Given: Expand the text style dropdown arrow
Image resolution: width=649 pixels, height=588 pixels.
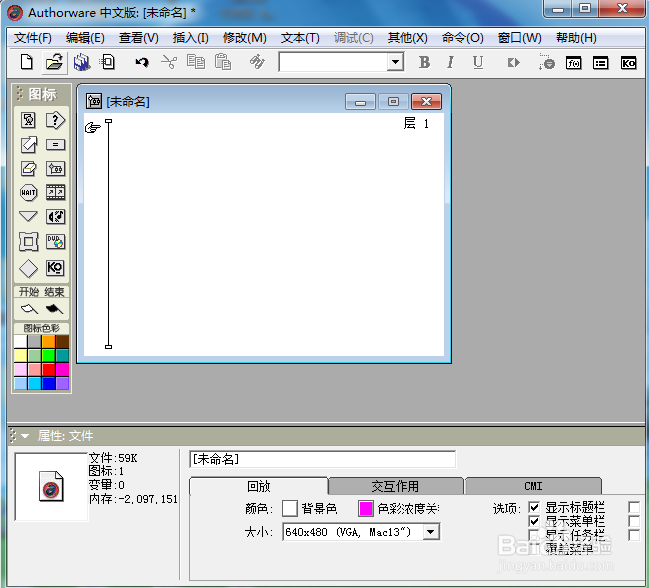Looking at the screenshot, I should [x=395, y=62].
